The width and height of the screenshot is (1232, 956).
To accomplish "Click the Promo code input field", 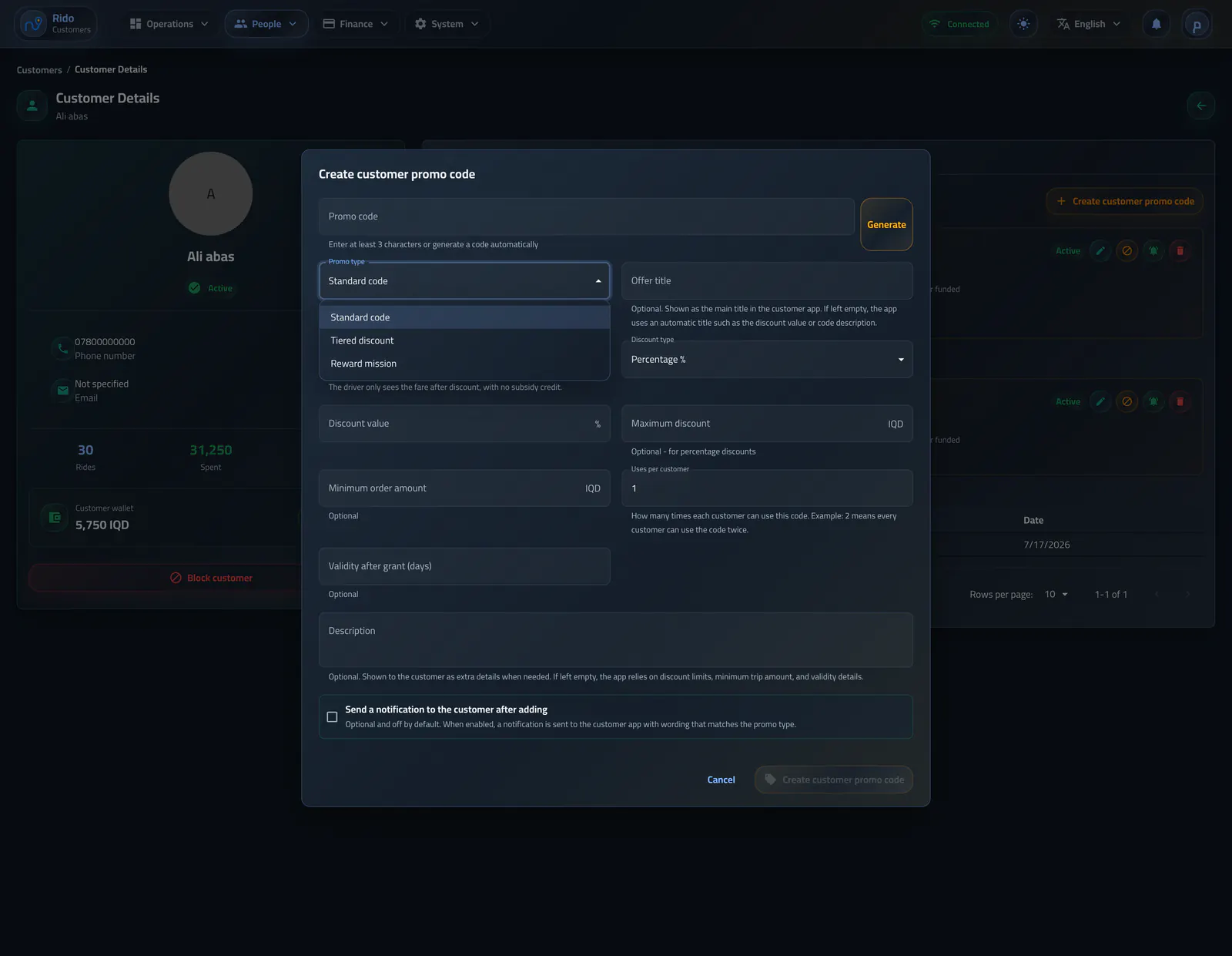I will pos(587,216).
